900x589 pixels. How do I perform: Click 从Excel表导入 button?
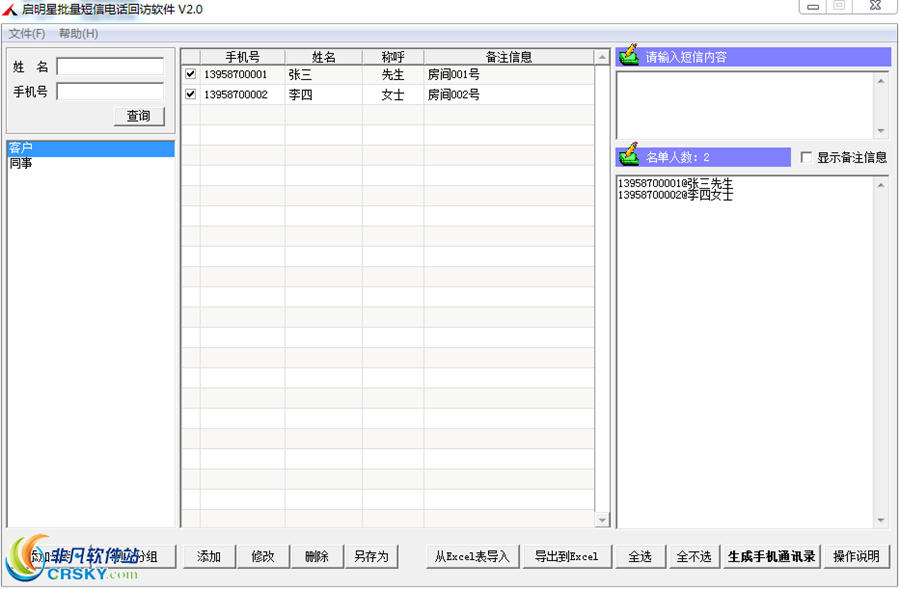tap(472, 556)
